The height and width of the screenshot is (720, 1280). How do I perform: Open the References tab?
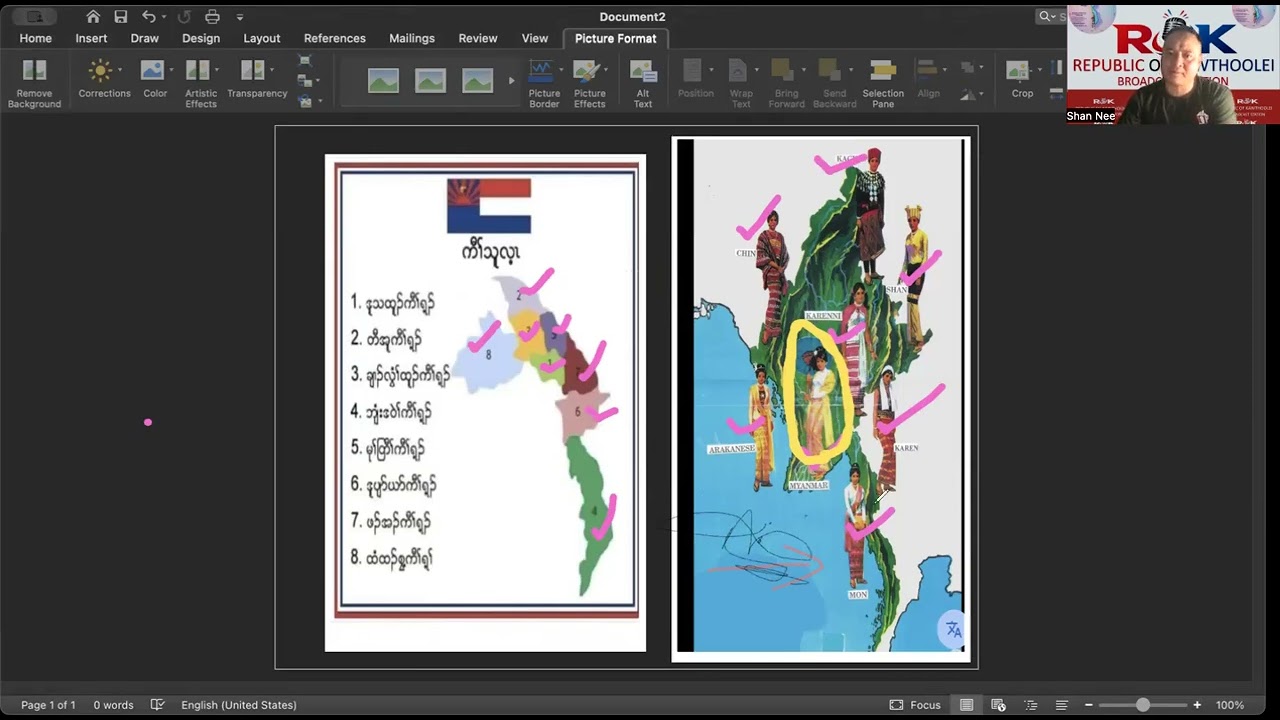pyautogui.click(x=335, y=38)
